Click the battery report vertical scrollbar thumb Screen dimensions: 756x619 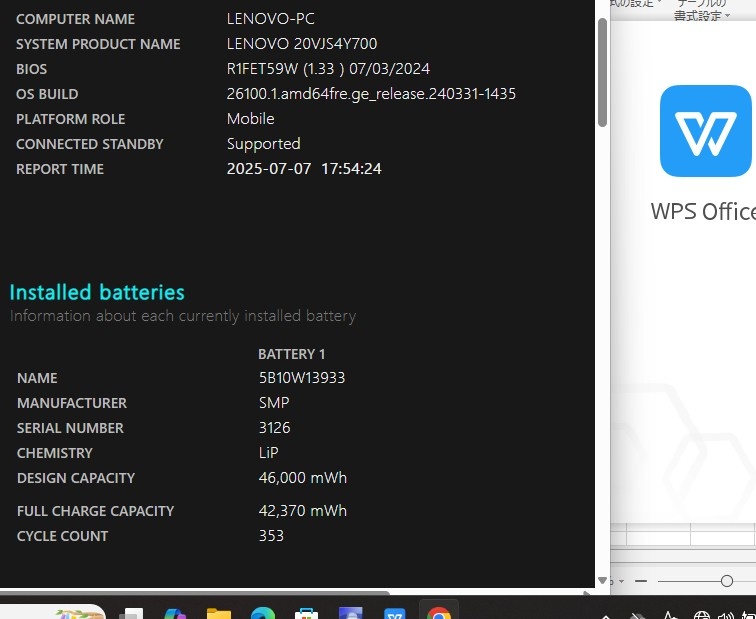tap(602, 72)
